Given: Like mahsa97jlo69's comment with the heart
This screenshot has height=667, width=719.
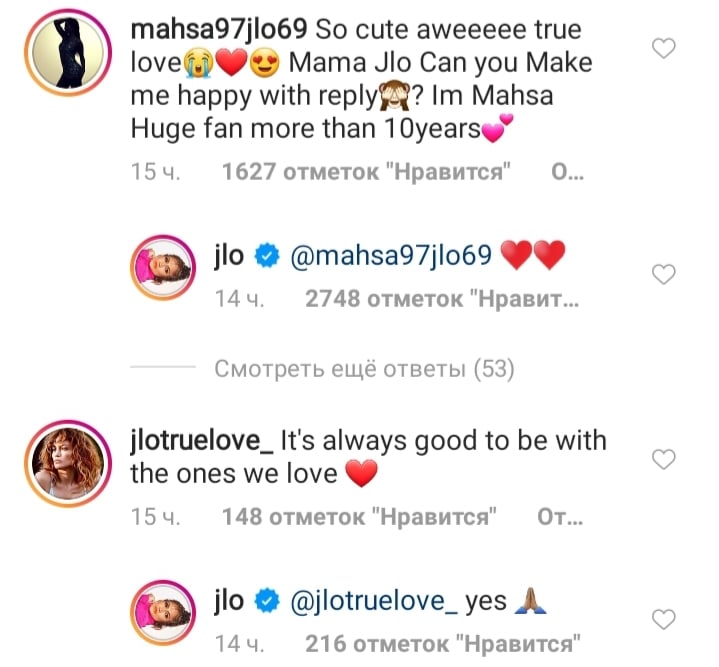Looking at the screenshot, I should [663, 47].
